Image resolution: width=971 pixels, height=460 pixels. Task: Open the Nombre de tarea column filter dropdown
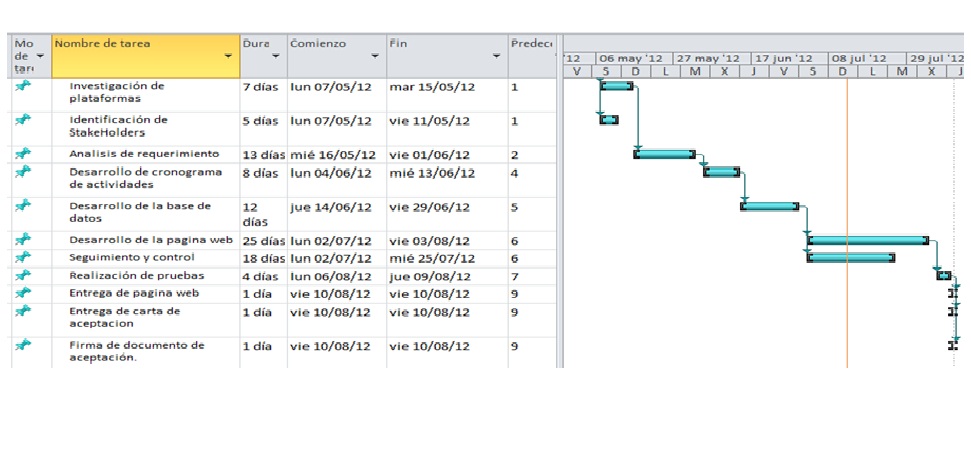pyautogui.click(x=228, y=56)
